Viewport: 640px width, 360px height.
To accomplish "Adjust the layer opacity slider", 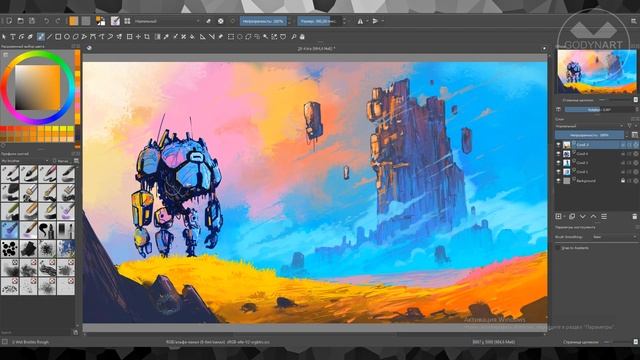I will point(589,135).
